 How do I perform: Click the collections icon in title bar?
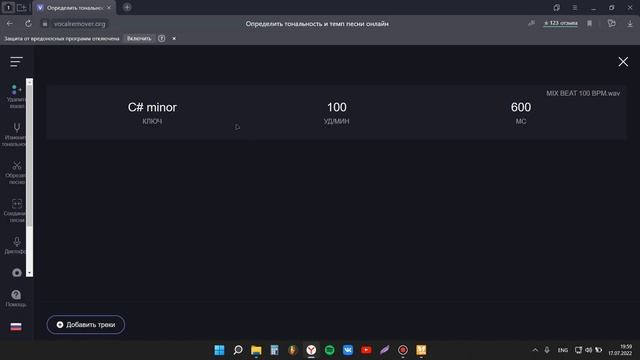coord(556,8)
